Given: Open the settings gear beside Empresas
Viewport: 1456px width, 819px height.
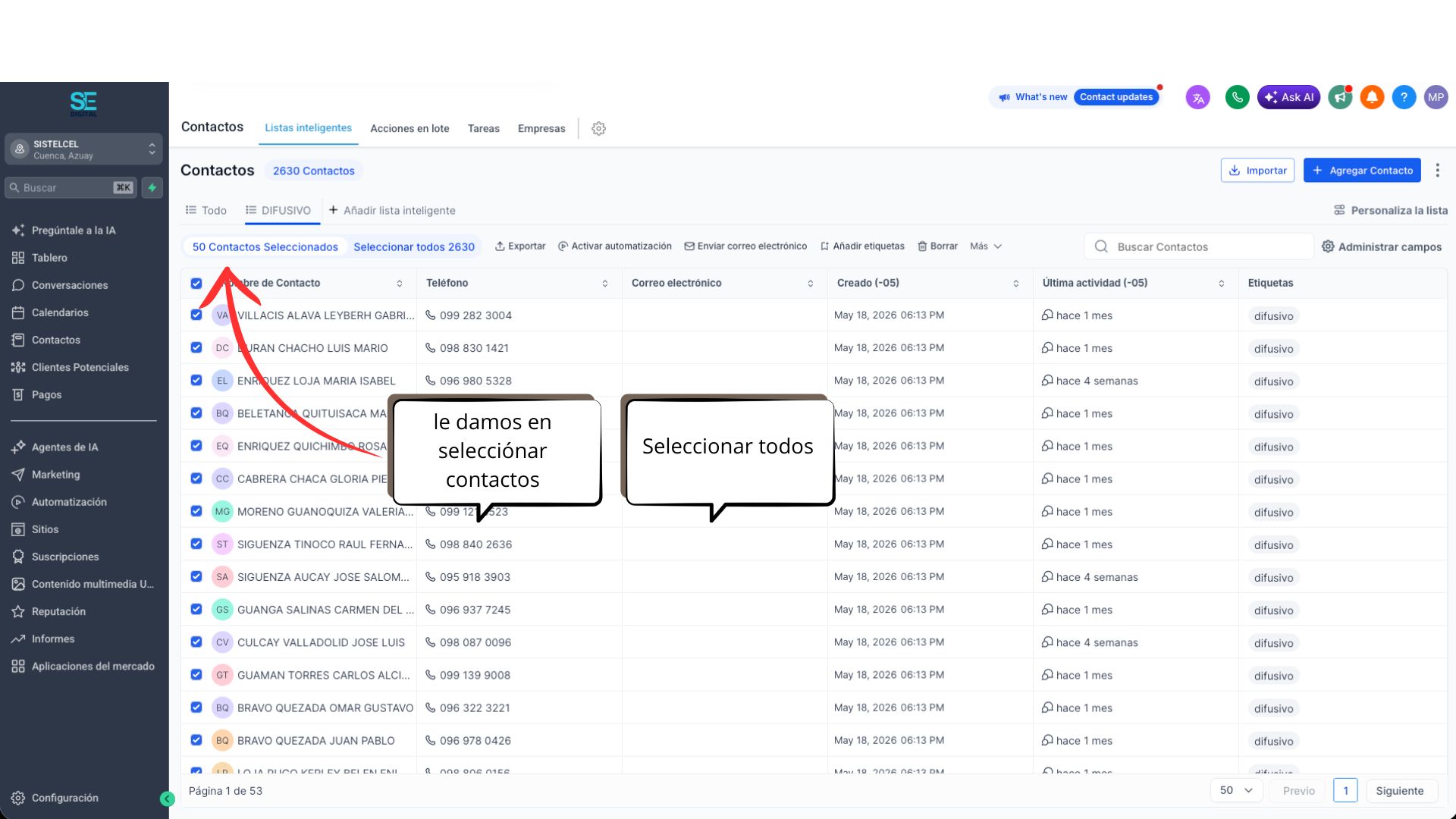Looking at the screenshot, I should click(598, 128).
